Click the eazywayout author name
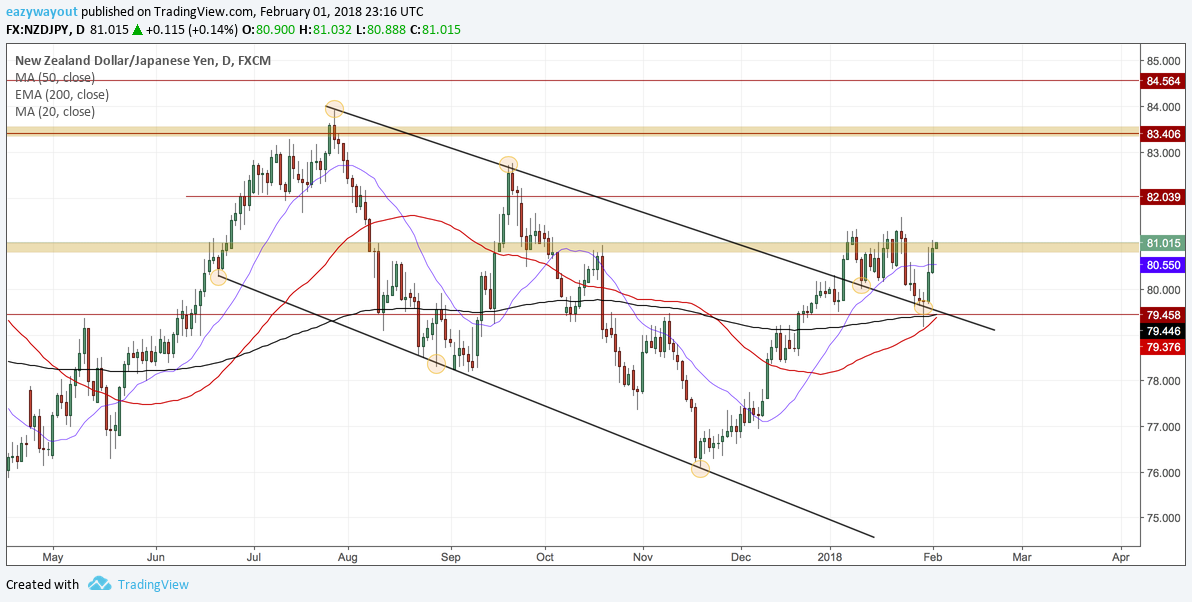This screenshot has height=602, width=1192. (40, 12)
